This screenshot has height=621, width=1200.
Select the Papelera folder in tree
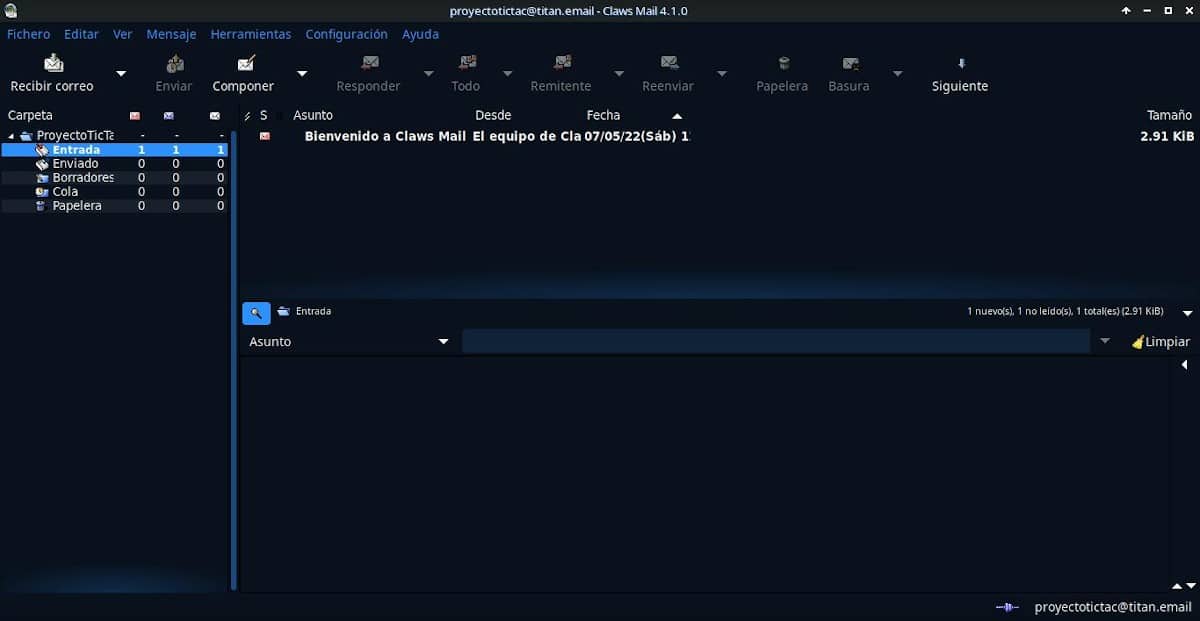point(115,206)
